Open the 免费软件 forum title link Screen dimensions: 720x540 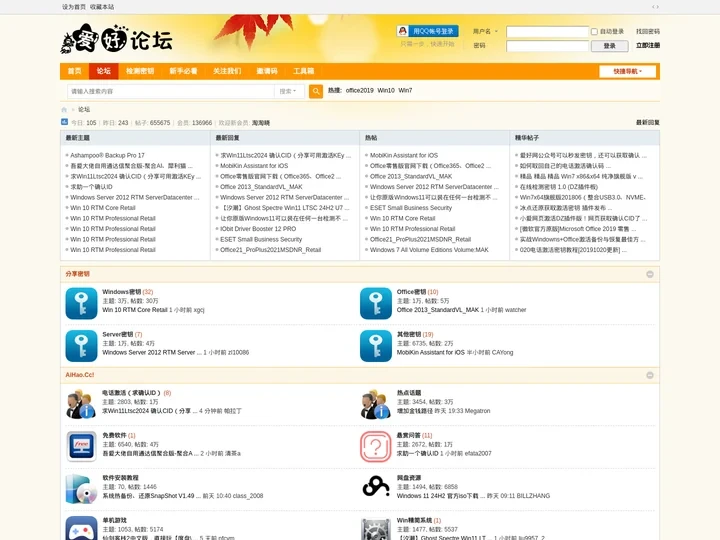[x=114, y=435]
